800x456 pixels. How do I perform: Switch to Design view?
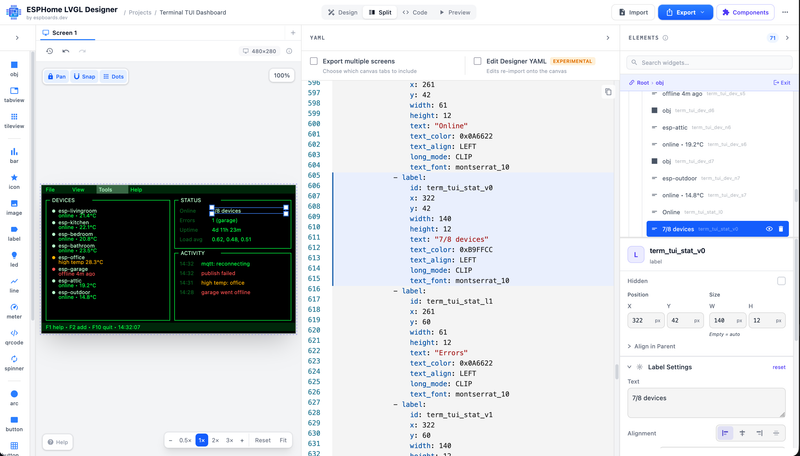pos(343,12)
